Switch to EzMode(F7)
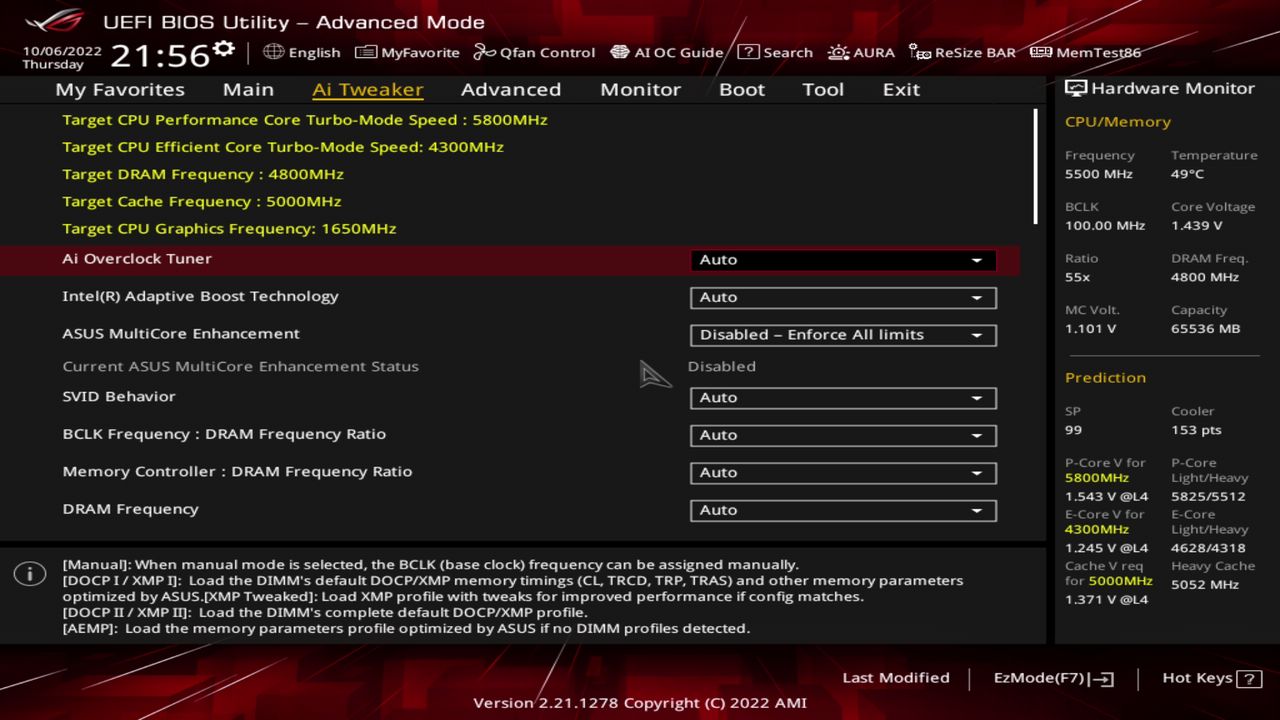This screenshot has height=720, width=1280. pos(1053,678)
